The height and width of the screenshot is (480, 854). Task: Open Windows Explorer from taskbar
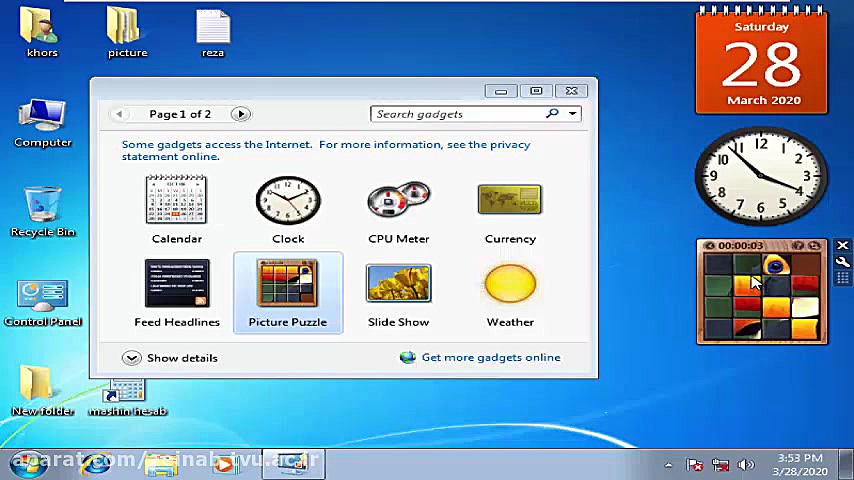click(161, 464)
